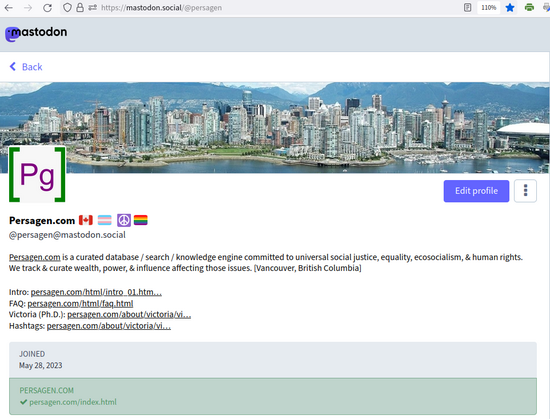550x419 pixels.
Task: Open the tracking protection shield icon
Action: click(67, 7)
